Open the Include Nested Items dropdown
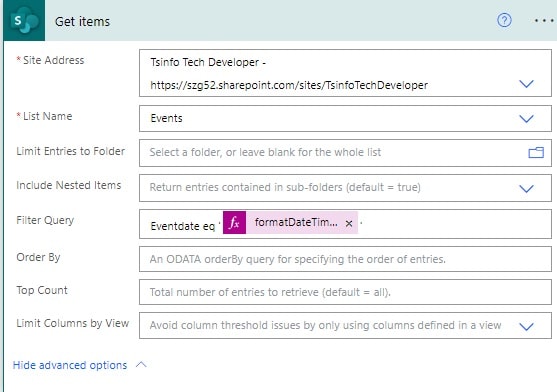557x392 pixels. click(x=526, y=188)
